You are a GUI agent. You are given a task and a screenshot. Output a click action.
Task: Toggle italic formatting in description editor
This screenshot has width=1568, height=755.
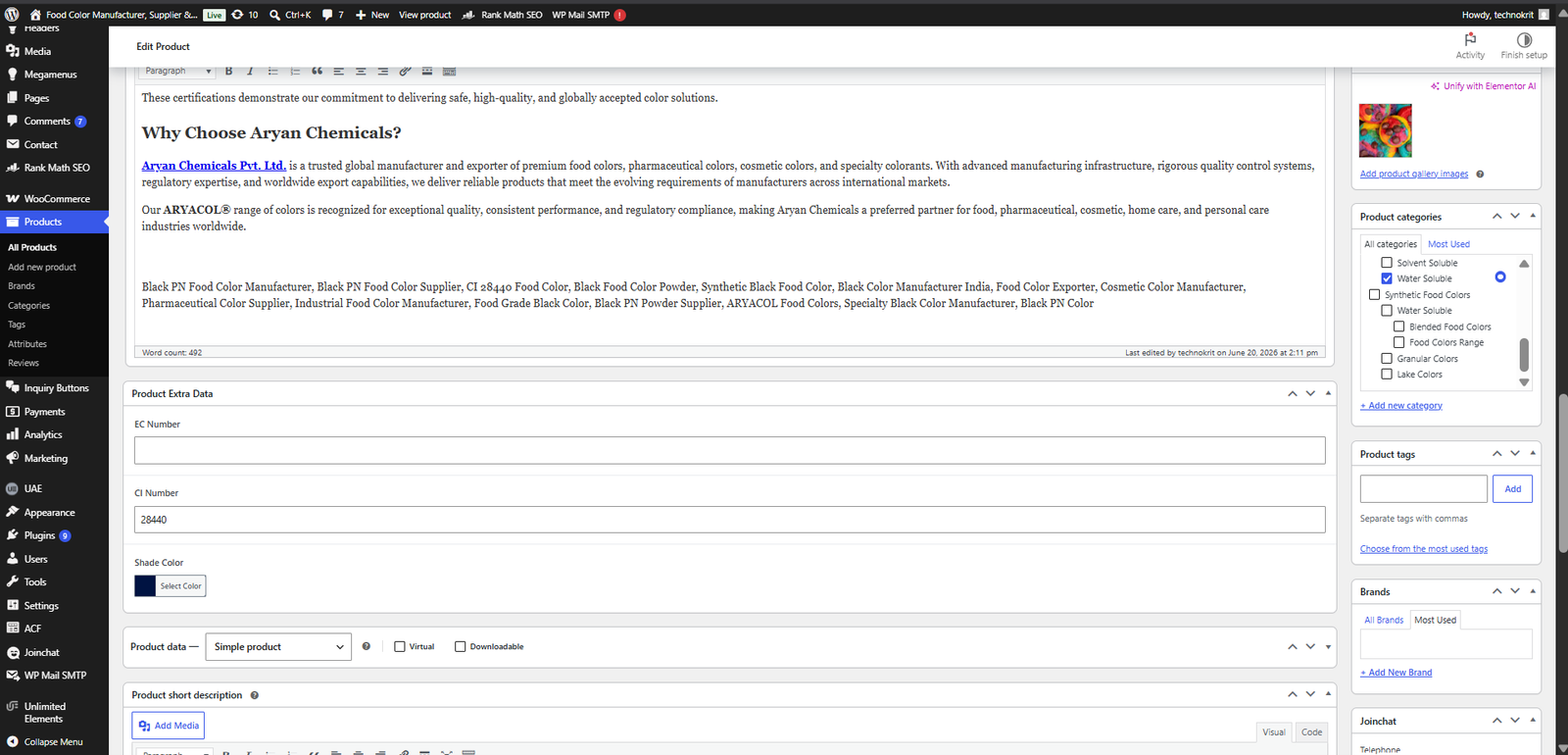point(250,71)
